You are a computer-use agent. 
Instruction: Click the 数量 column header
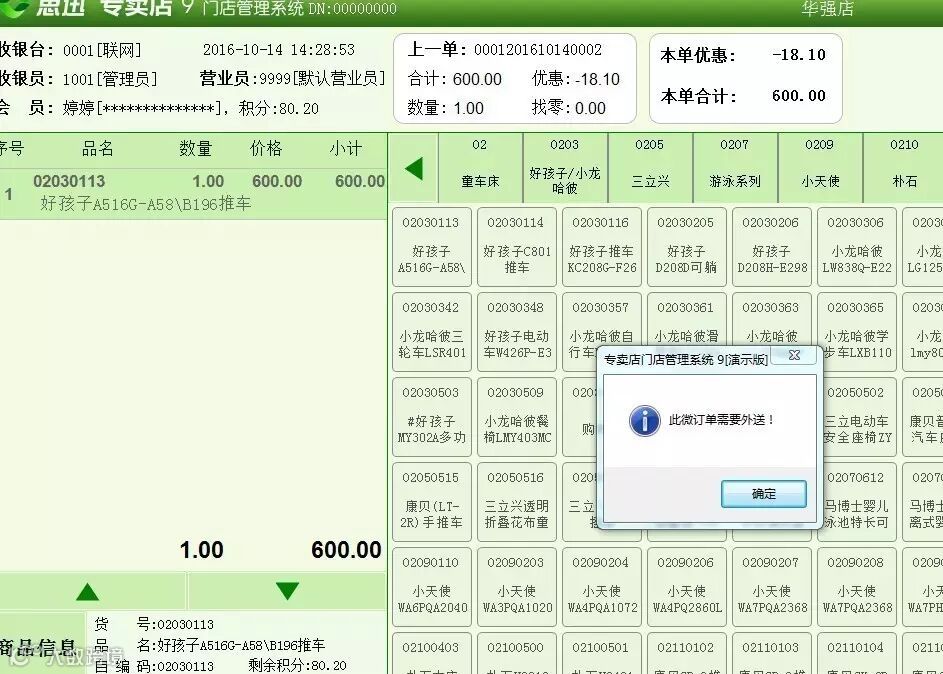point(195,149)
